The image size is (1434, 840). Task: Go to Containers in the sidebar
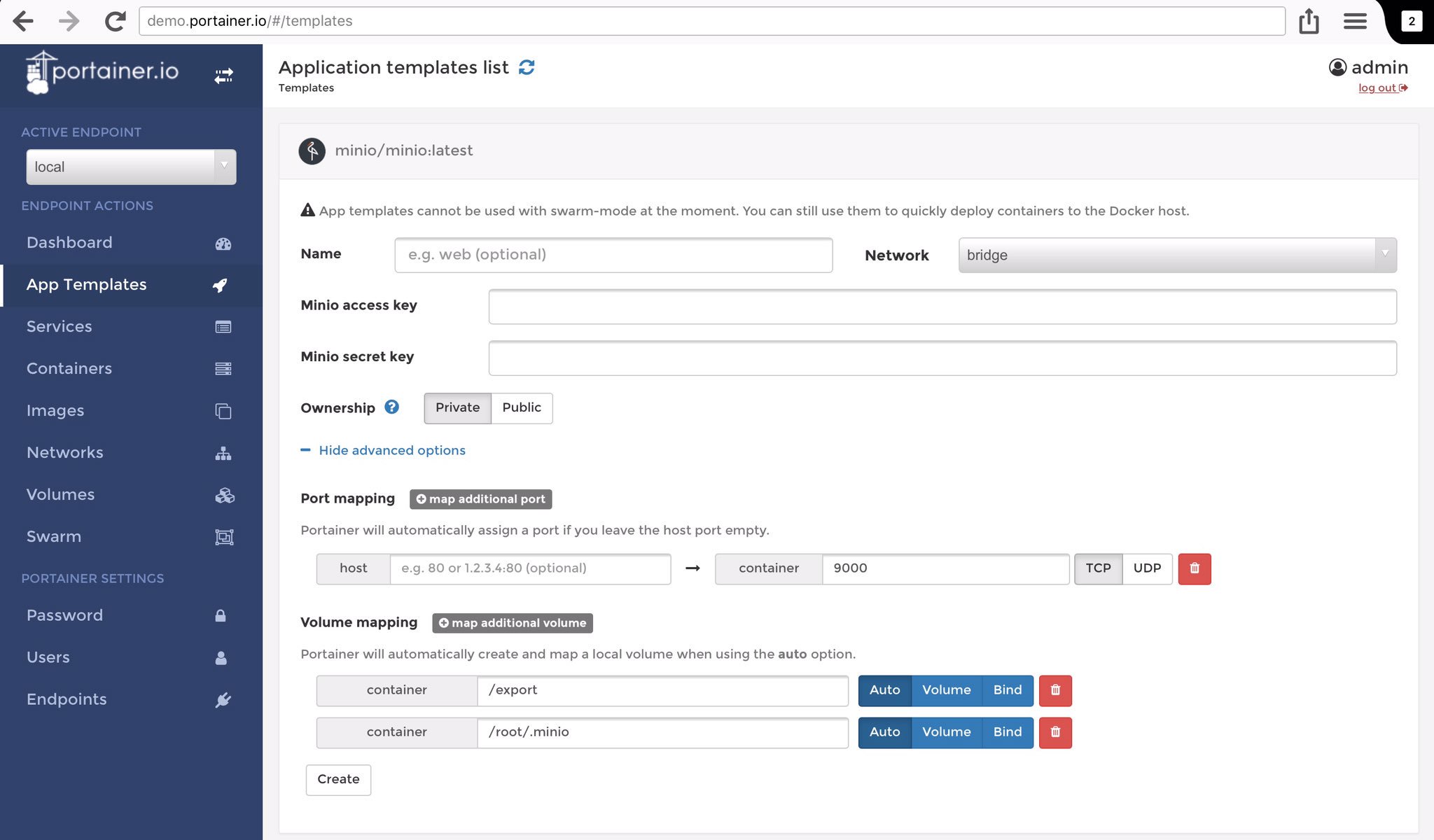click(69, 368)
